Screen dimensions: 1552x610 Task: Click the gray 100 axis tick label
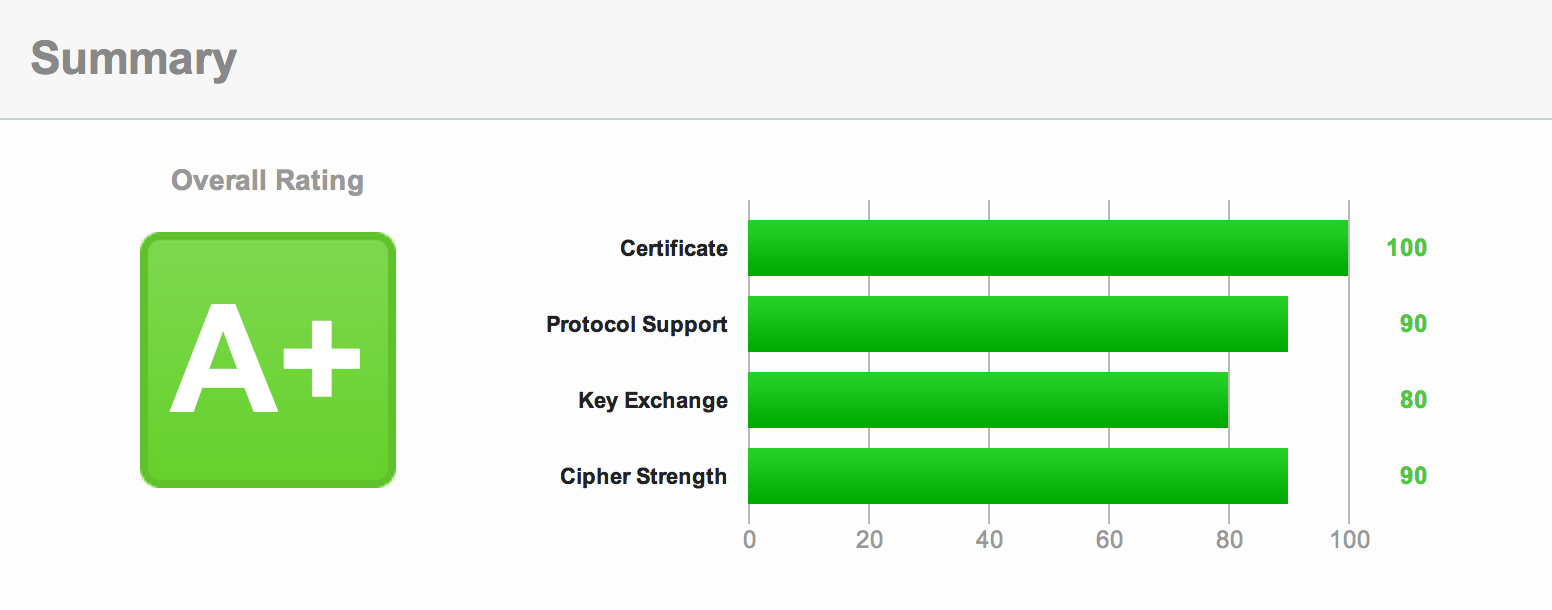[x=1349, y=539]
